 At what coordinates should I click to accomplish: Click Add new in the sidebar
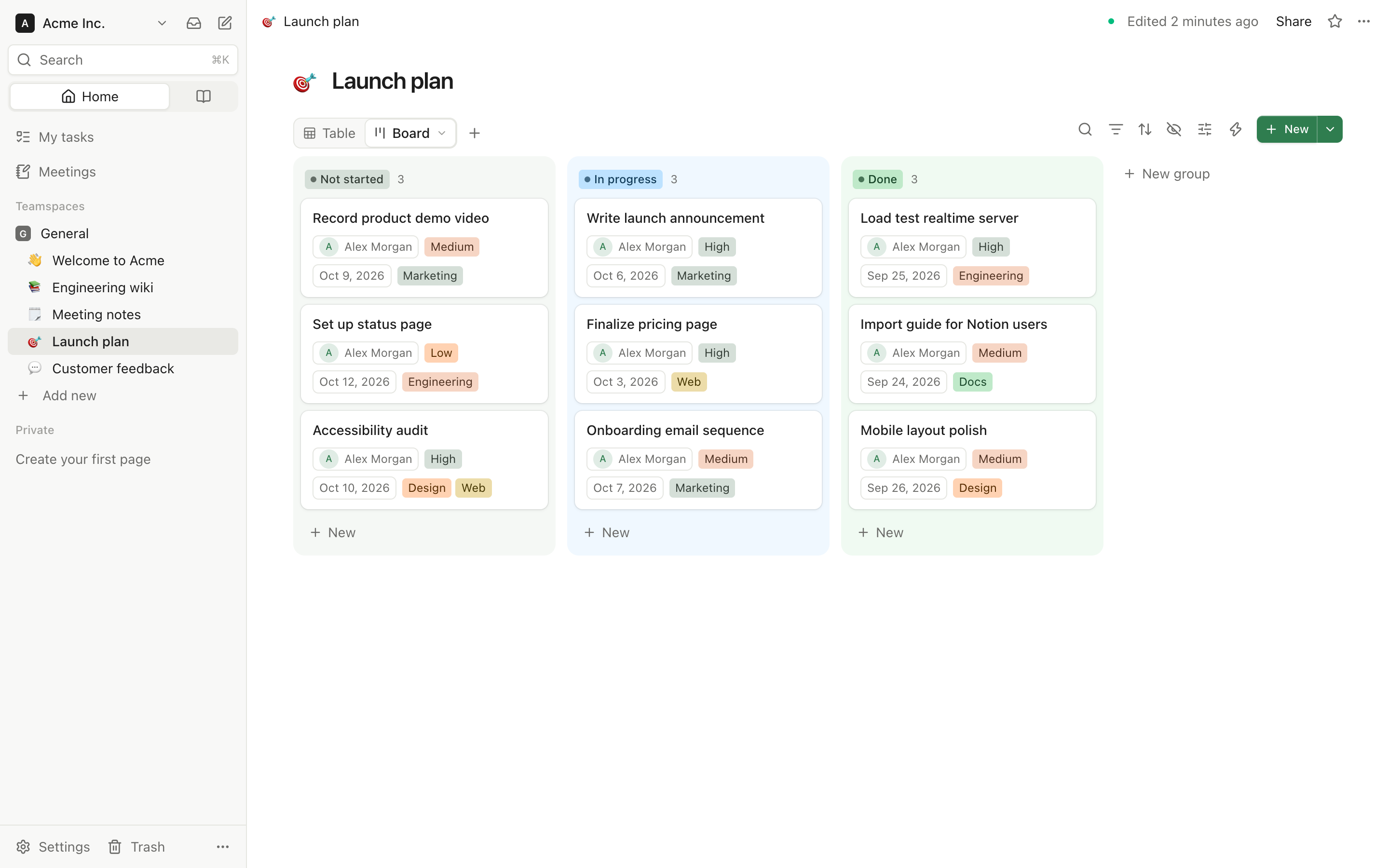coord(123,395)
